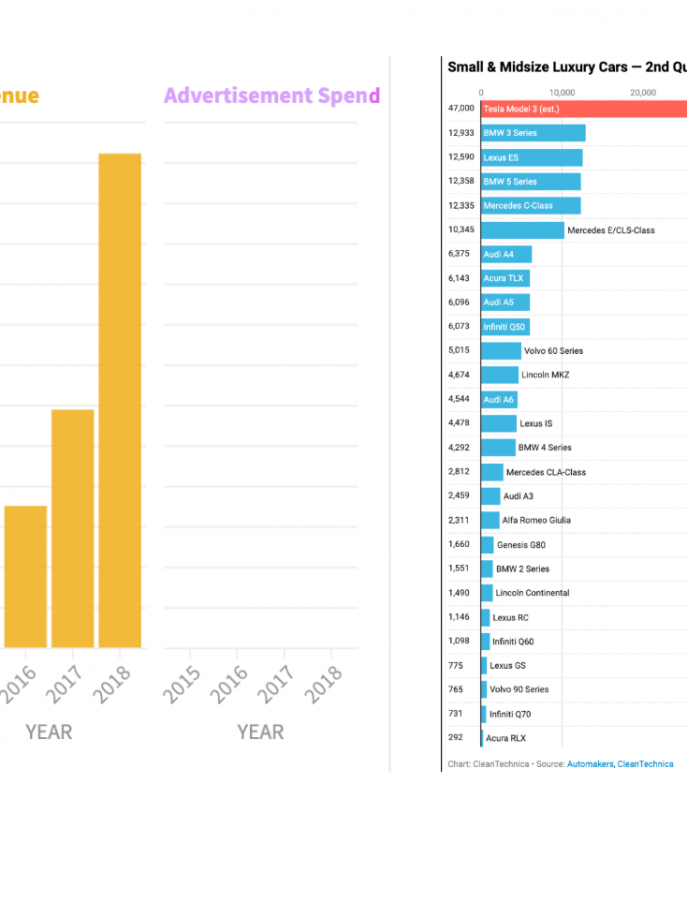Screen dimensions: 687x916
Task: Click the 6,375 sales value
Action: [459, 253]
